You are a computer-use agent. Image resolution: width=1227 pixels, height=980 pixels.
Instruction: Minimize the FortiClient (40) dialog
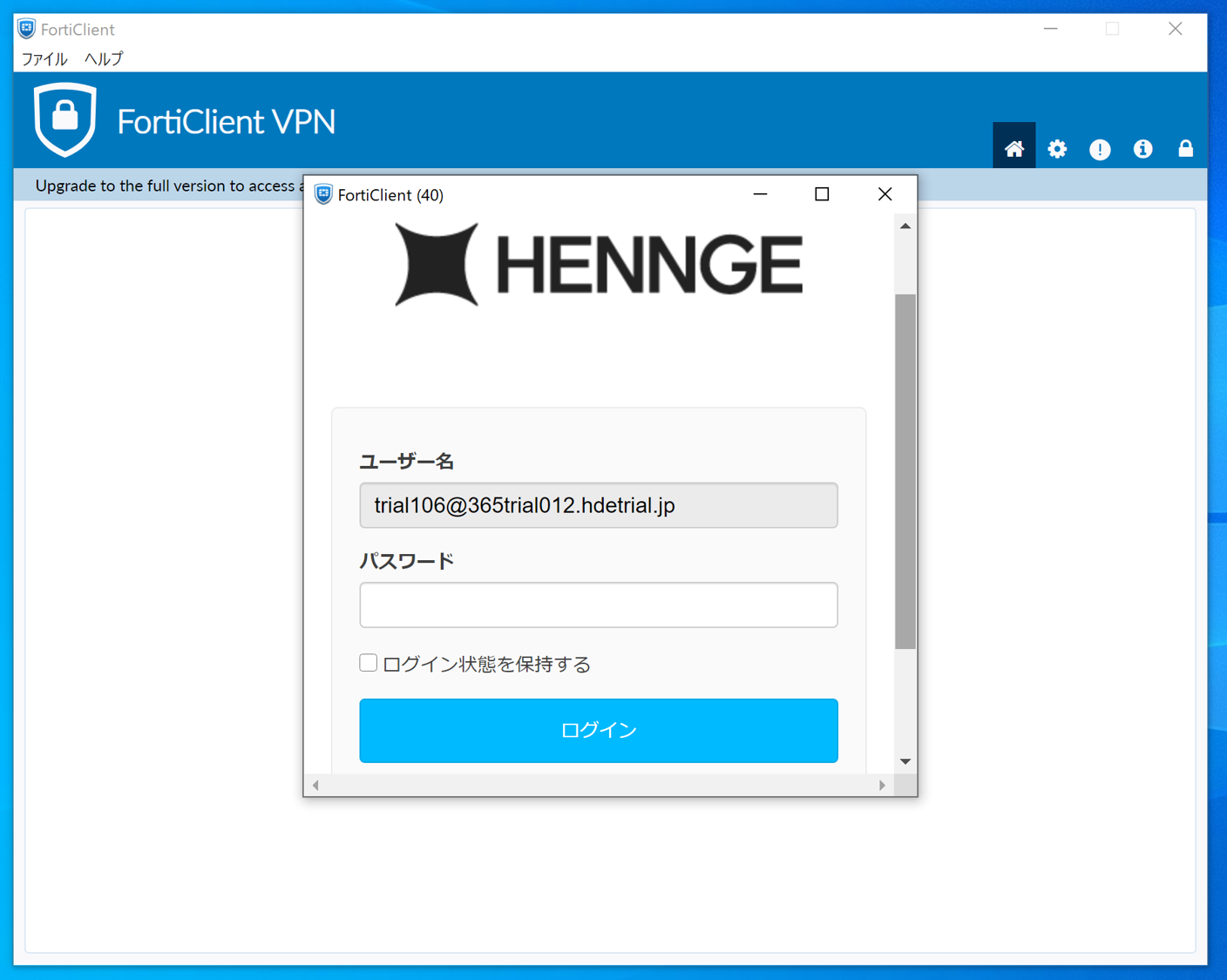tap(760, 194)
